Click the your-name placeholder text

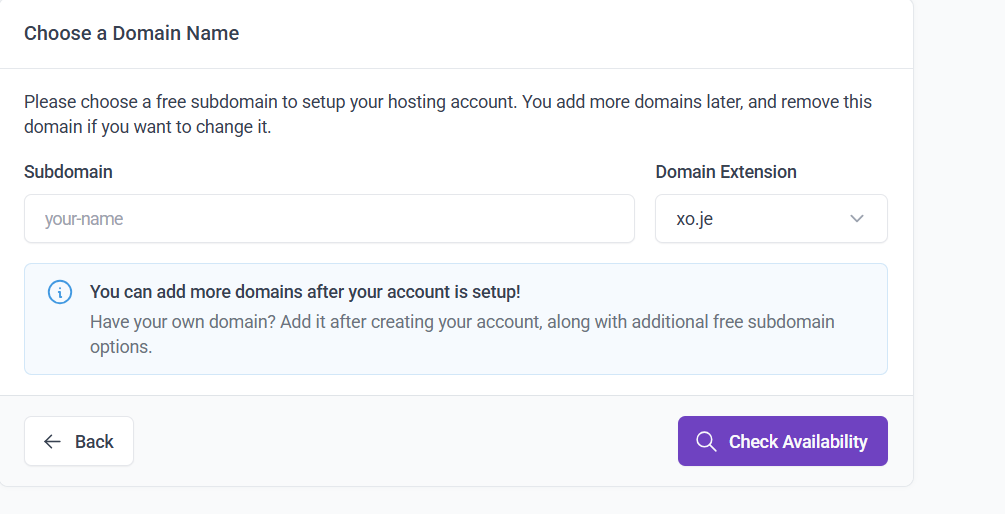(x=84, y=219)
